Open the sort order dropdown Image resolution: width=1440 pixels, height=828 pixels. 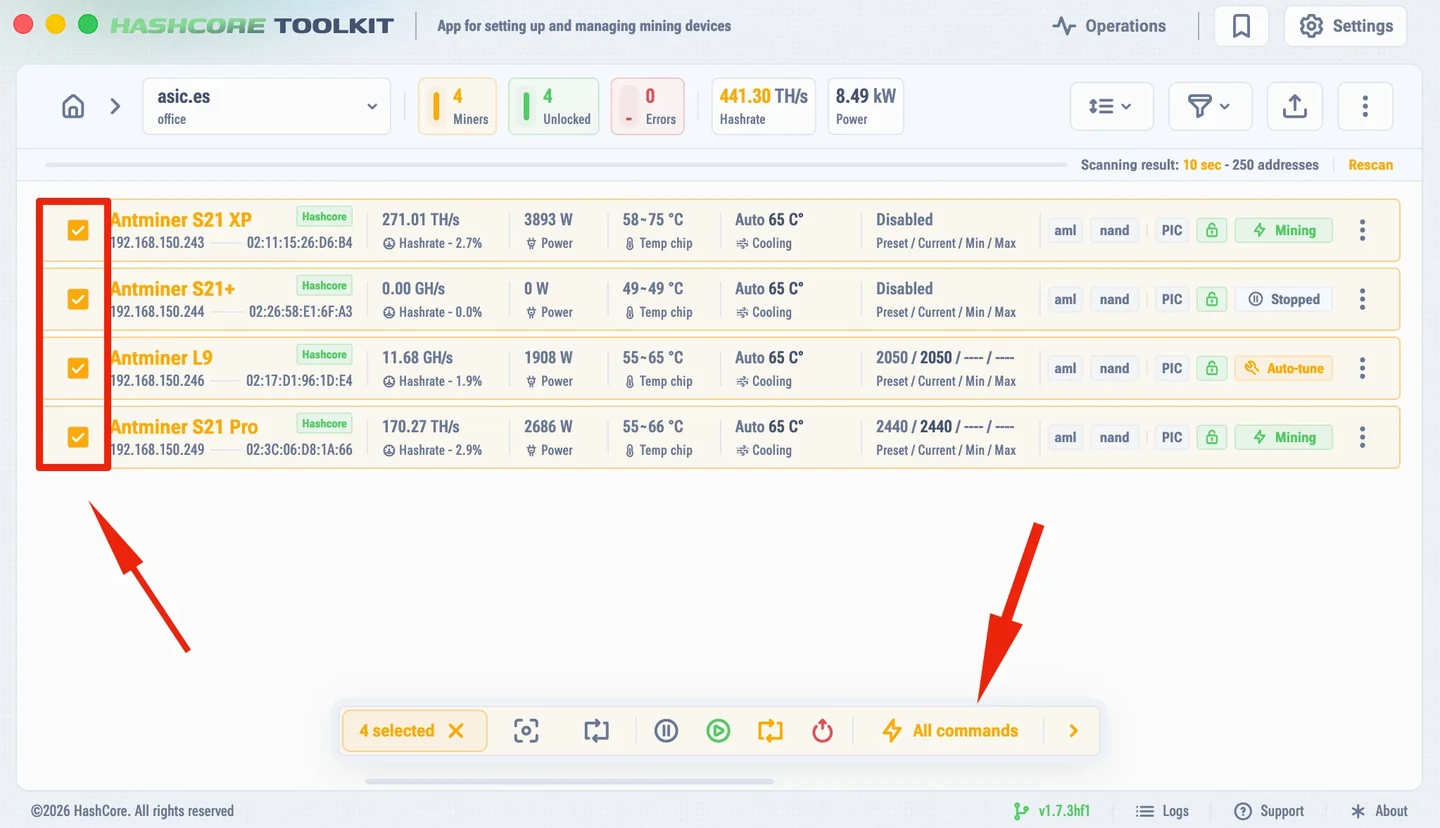(x=1112, y=106)
